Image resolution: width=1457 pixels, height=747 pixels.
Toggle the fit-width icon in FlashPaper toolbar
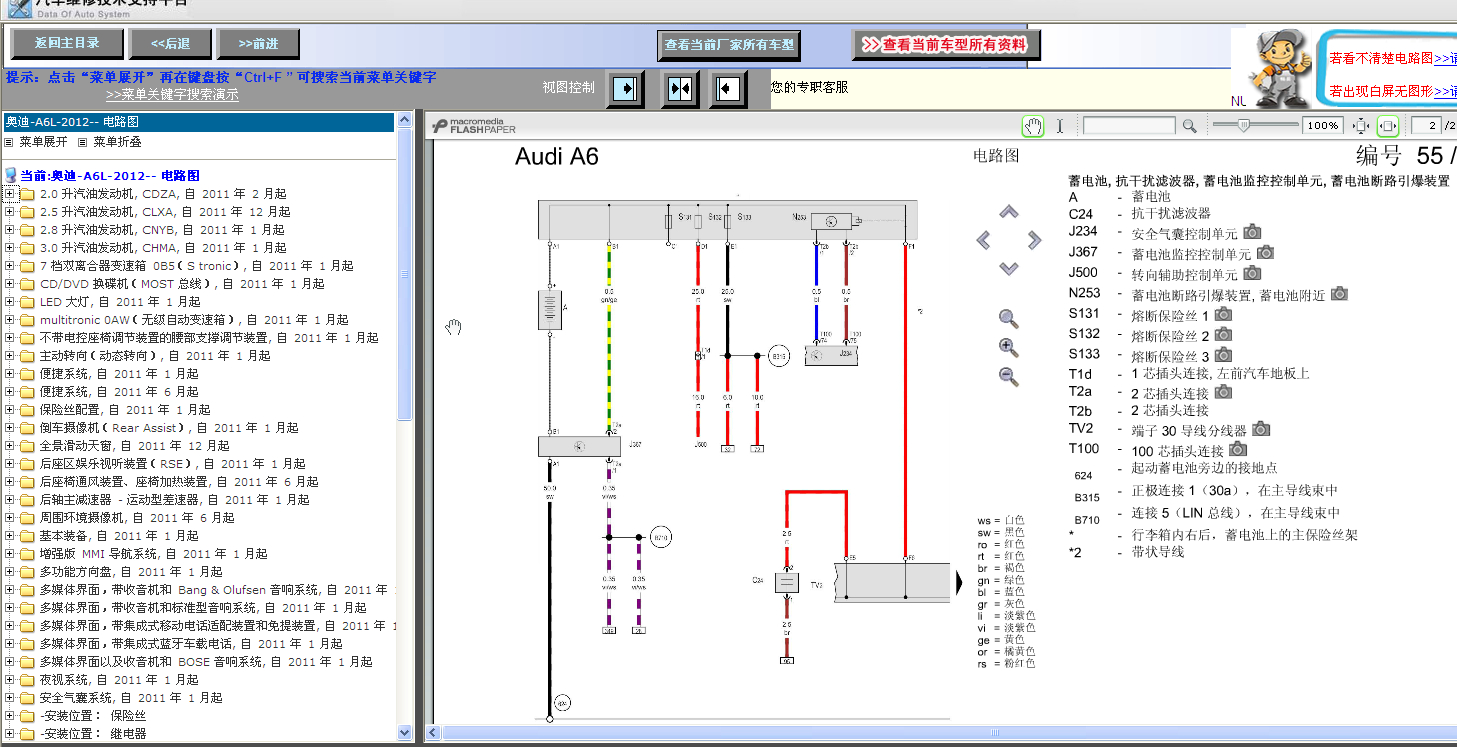click(x=1387, y=126)
